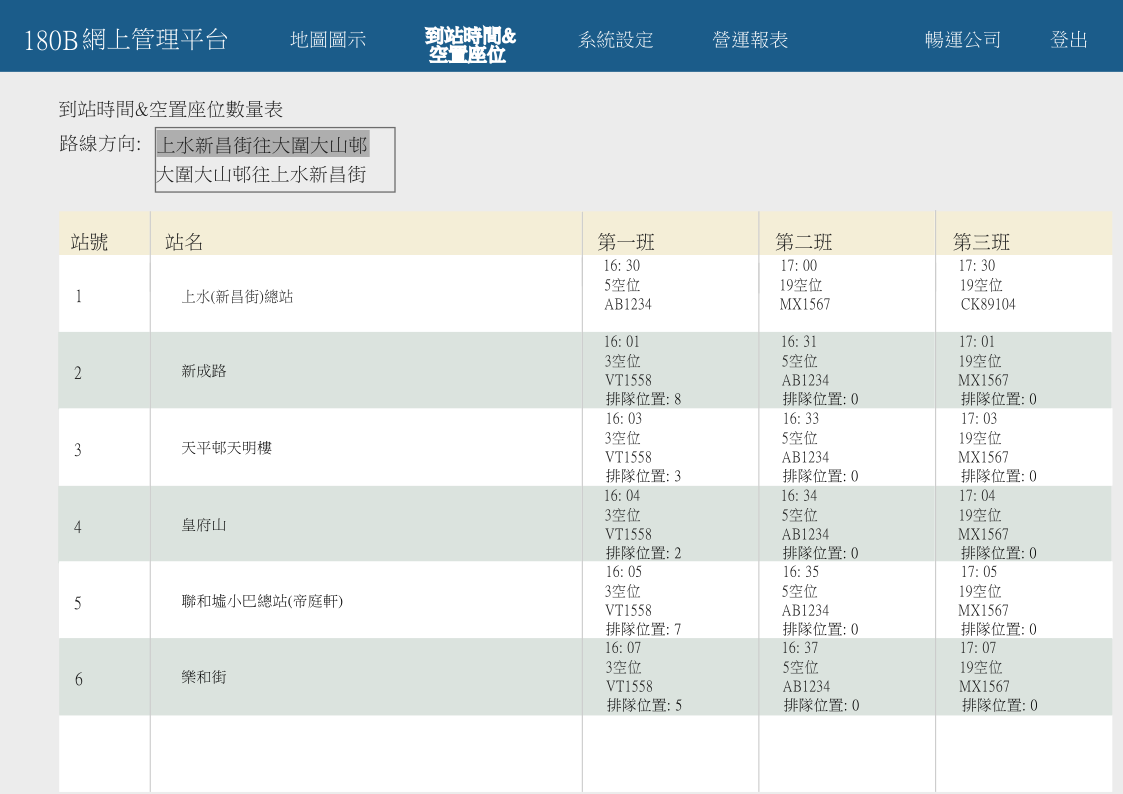The height and width of the screenshot is (794, 1123).
Task: Open the 地圖圖示 menu item
Action: [328, 40]
